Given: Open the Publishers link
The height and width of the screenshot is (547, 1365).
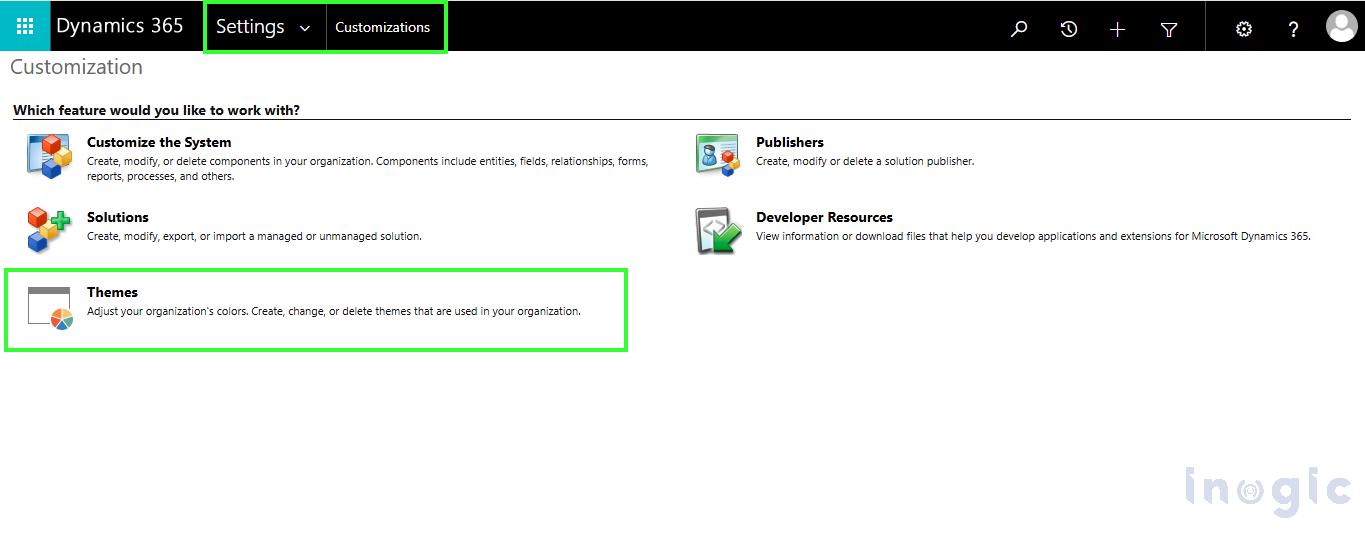Looking at the screenshot, I should (x=790, y=142).
